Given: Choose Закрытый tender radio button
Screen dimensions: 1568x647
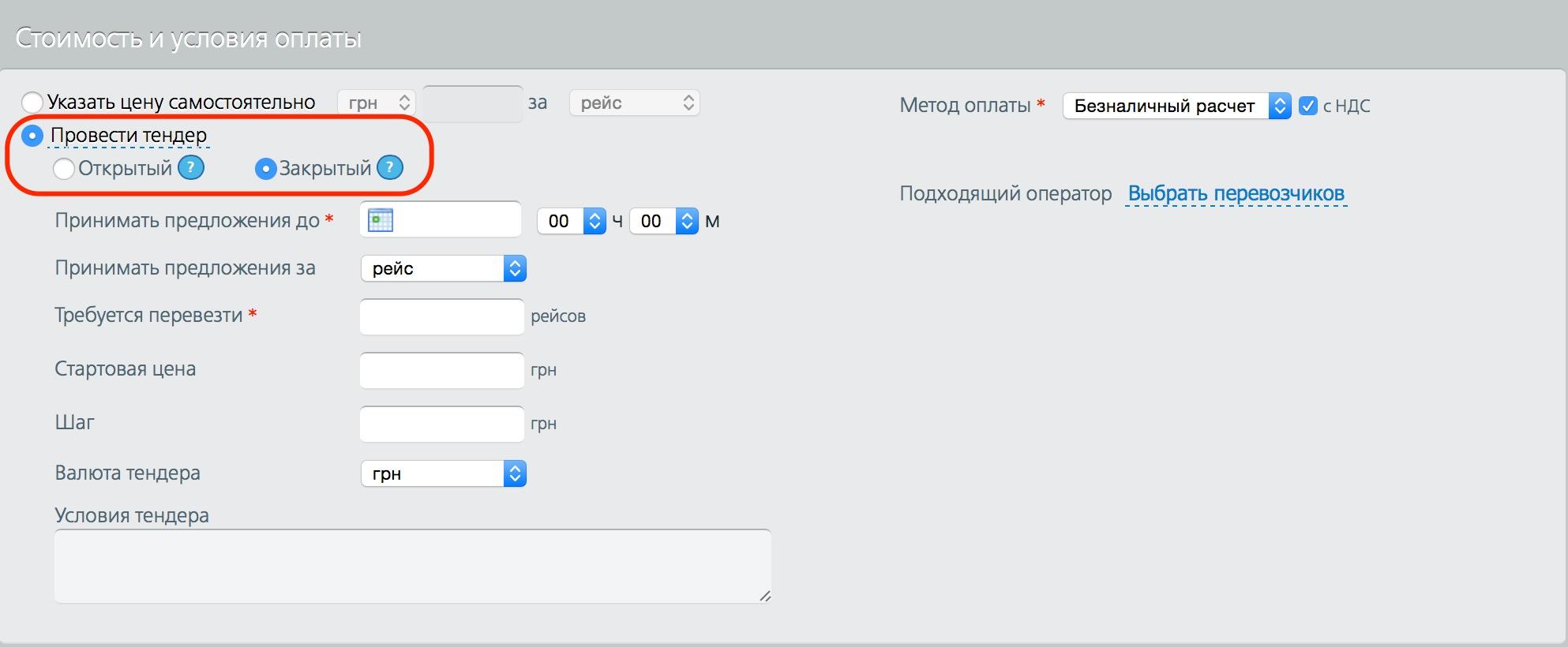Looking at the screenshot, I should pyautogui.click(x=265, y=169).
